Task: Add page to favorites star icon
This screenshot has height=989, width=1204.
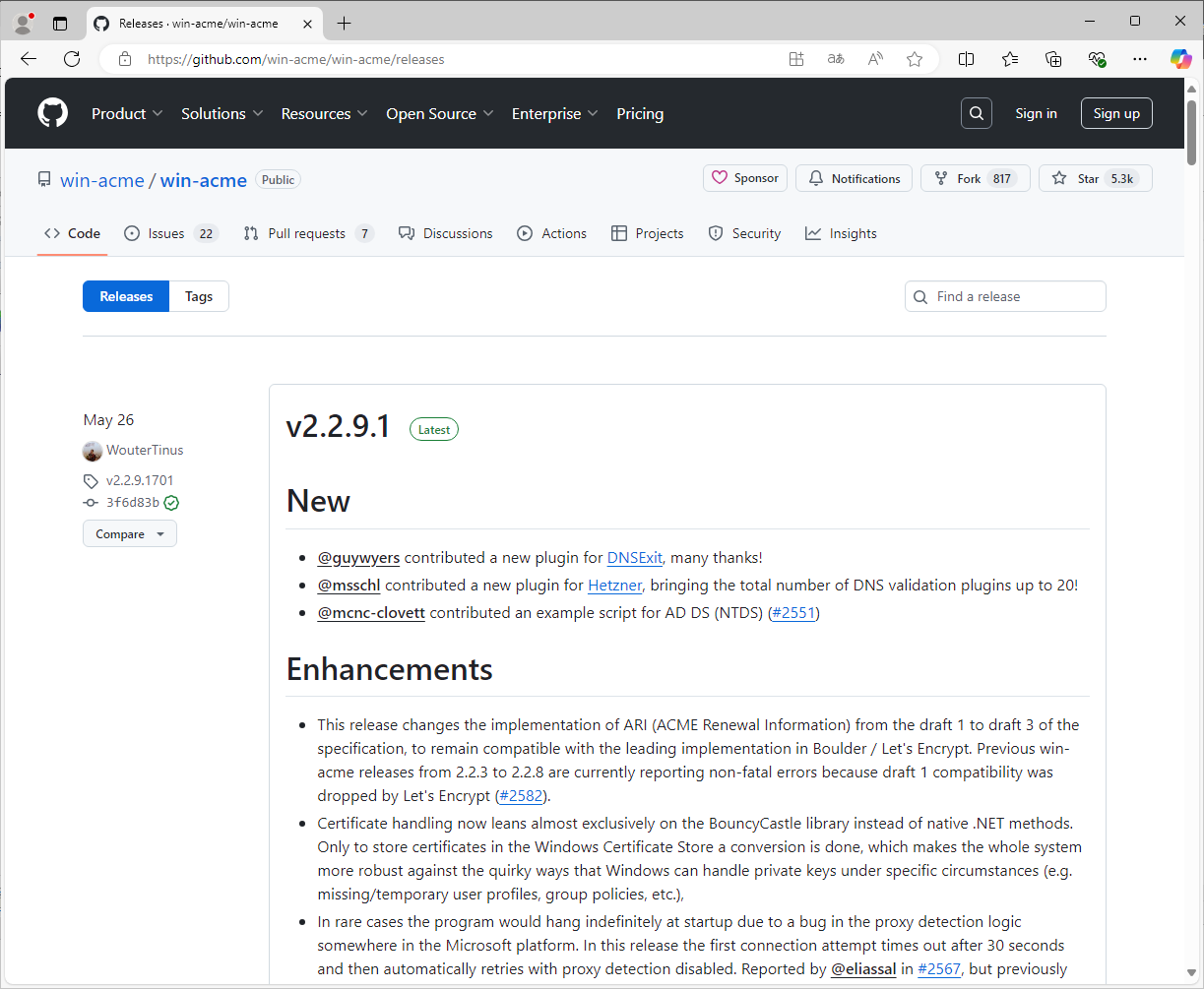Action: [915, 59]
